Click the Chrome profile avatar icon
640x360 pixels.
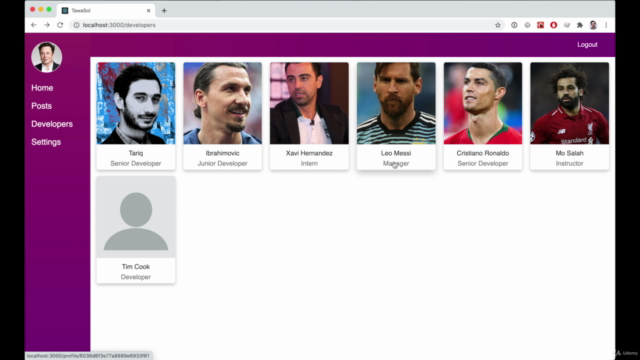593,25
